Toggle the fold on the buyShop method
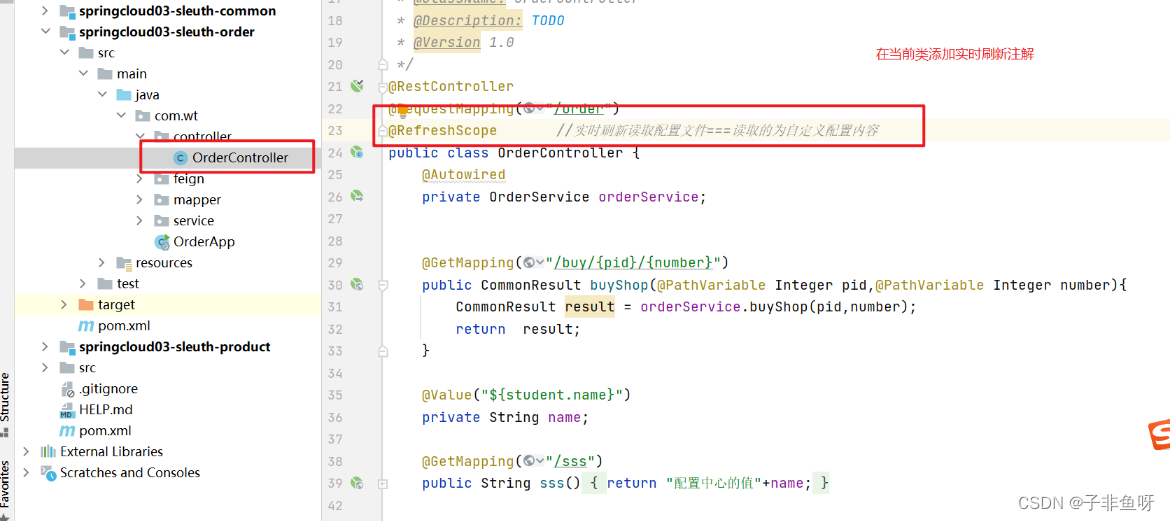 (x=383, y=285)
